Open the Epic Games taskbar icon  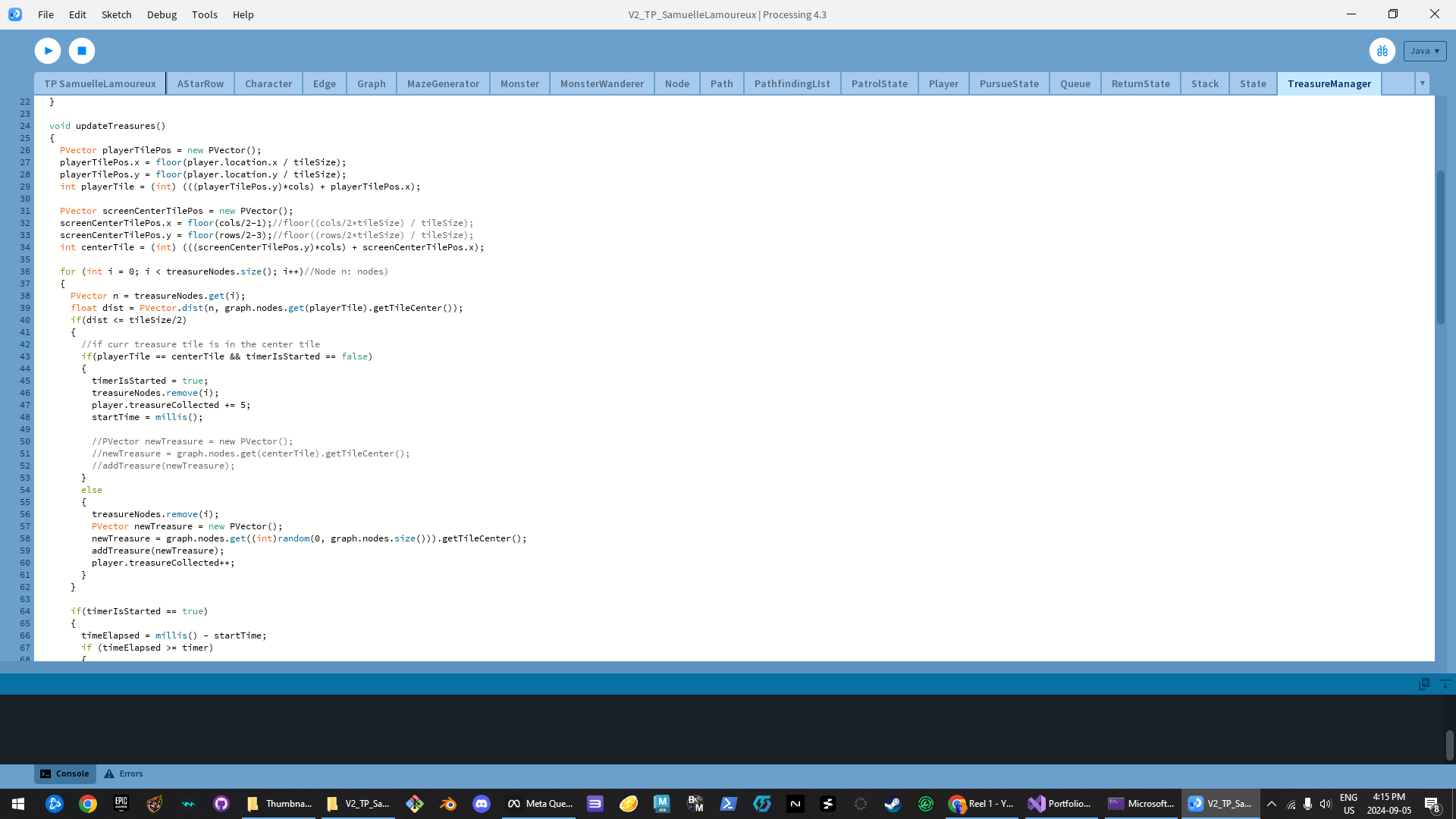pyautogui.click(x=121, y=804)
